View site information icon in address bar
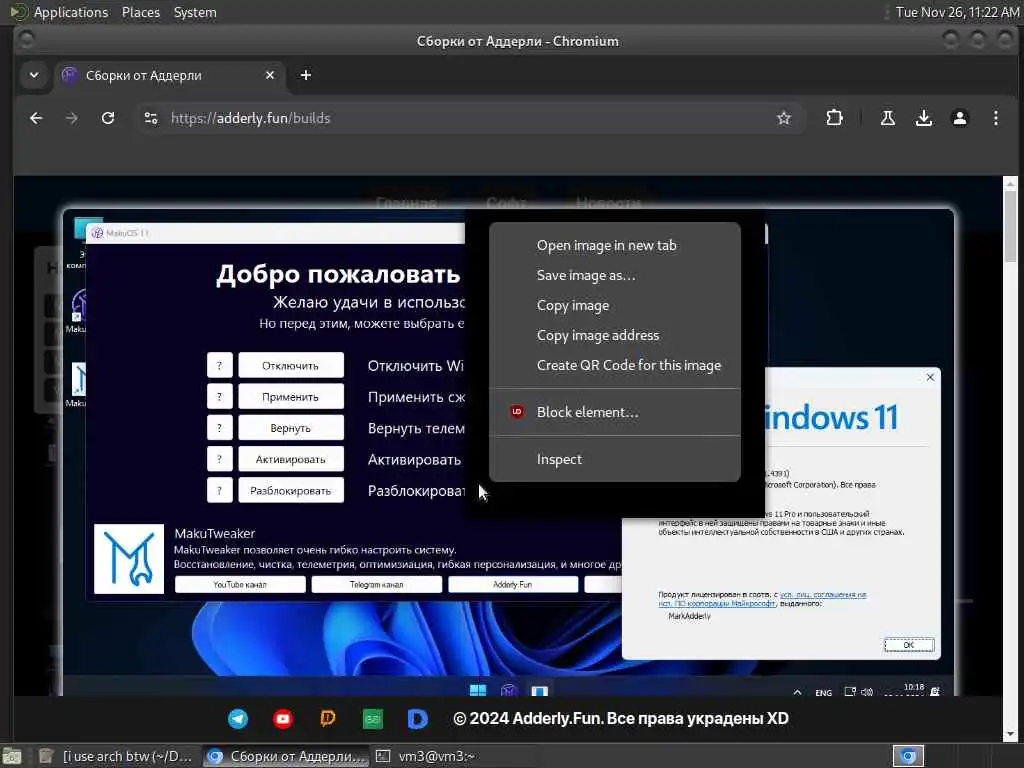The height and width of the screenshot is (768, 1024). click(x=151, y=118)
